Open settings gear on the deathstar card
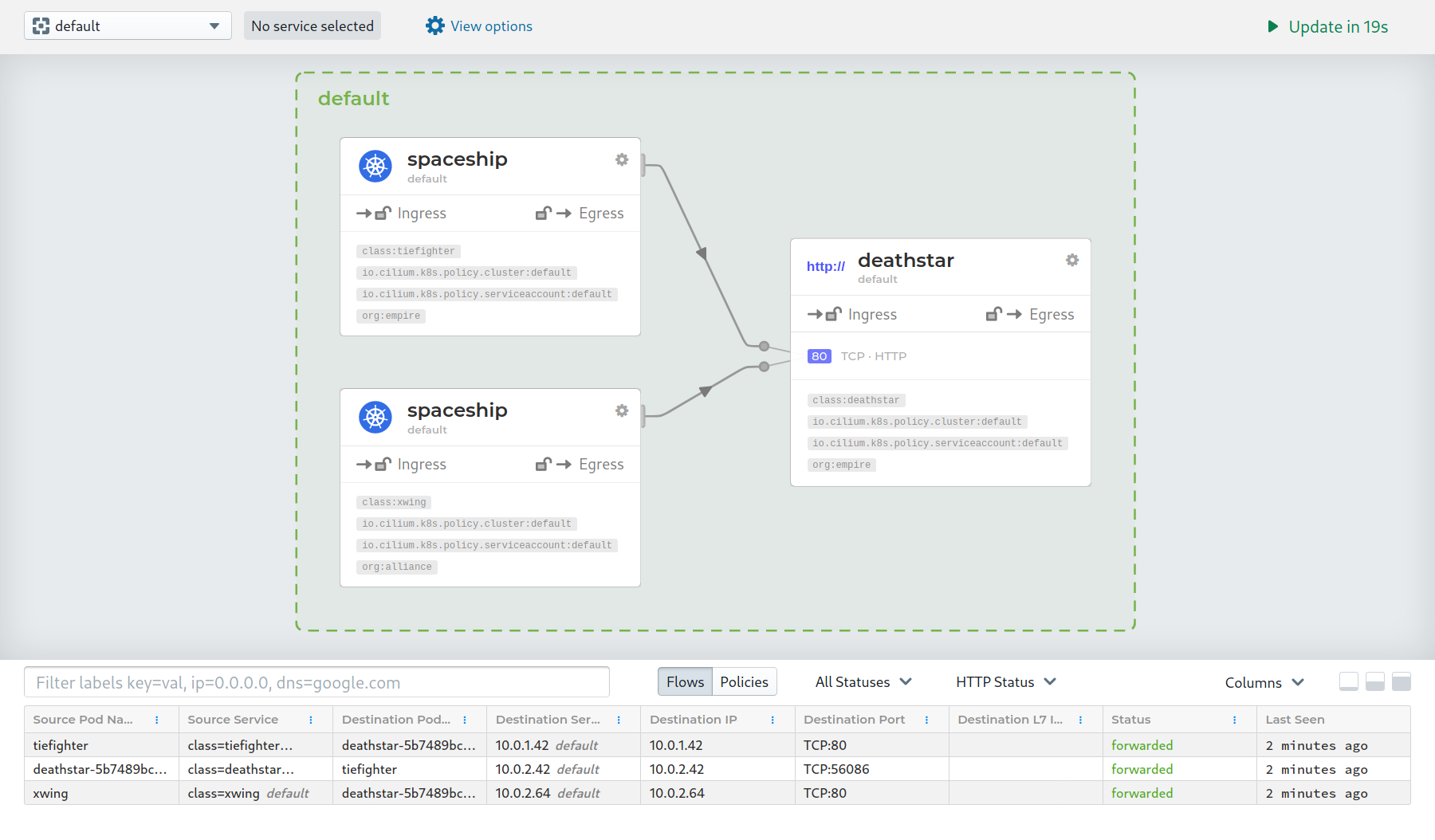This screenshot has width=1435, height=840. [x=1071, y=260]
